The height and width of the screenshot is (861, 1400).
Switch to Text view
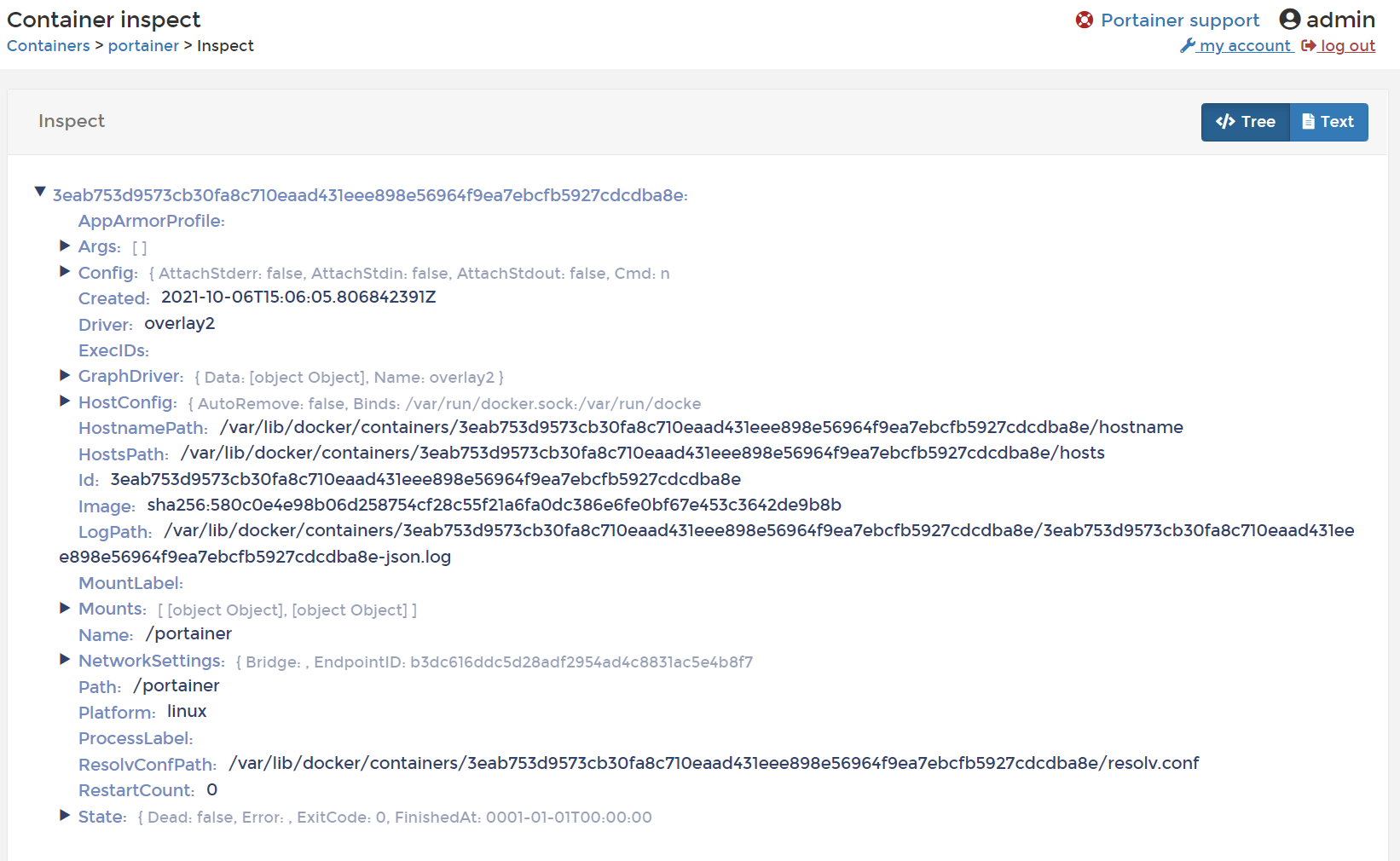1328,122
